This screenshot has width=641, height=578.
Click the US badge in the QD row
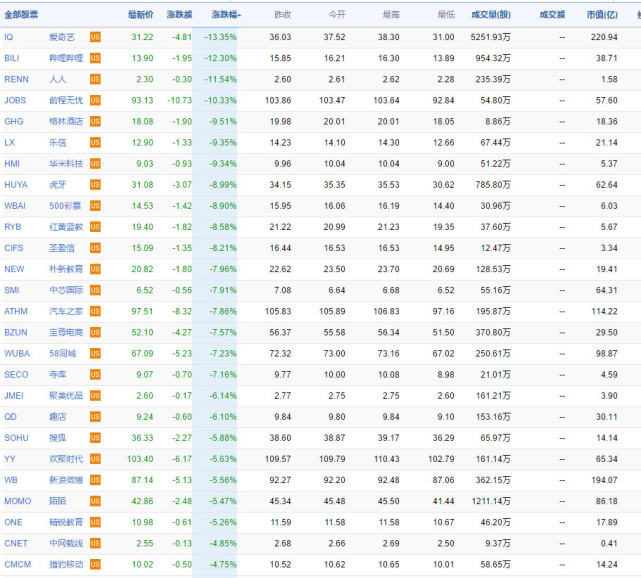[x=95, y=417]
